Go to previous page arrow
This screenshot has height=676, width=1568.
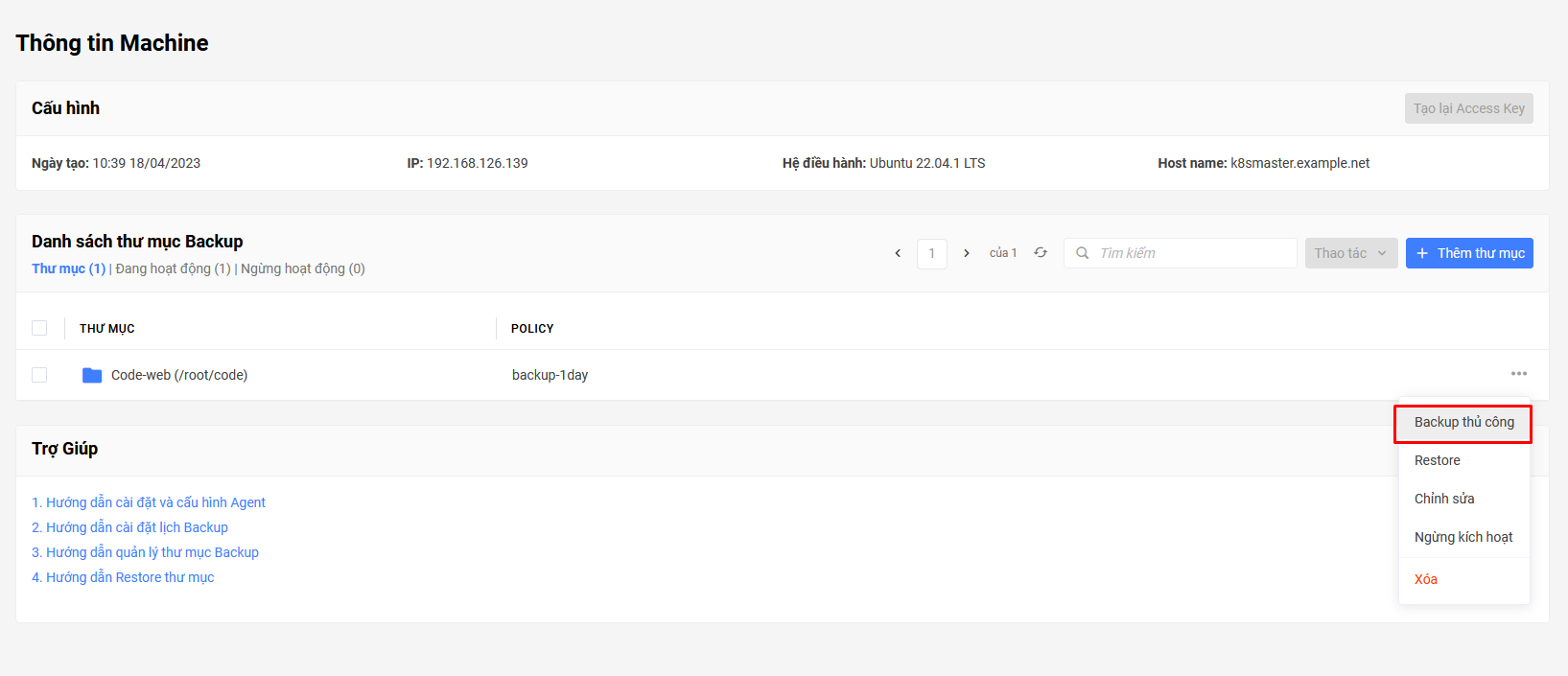pos(898,253)
